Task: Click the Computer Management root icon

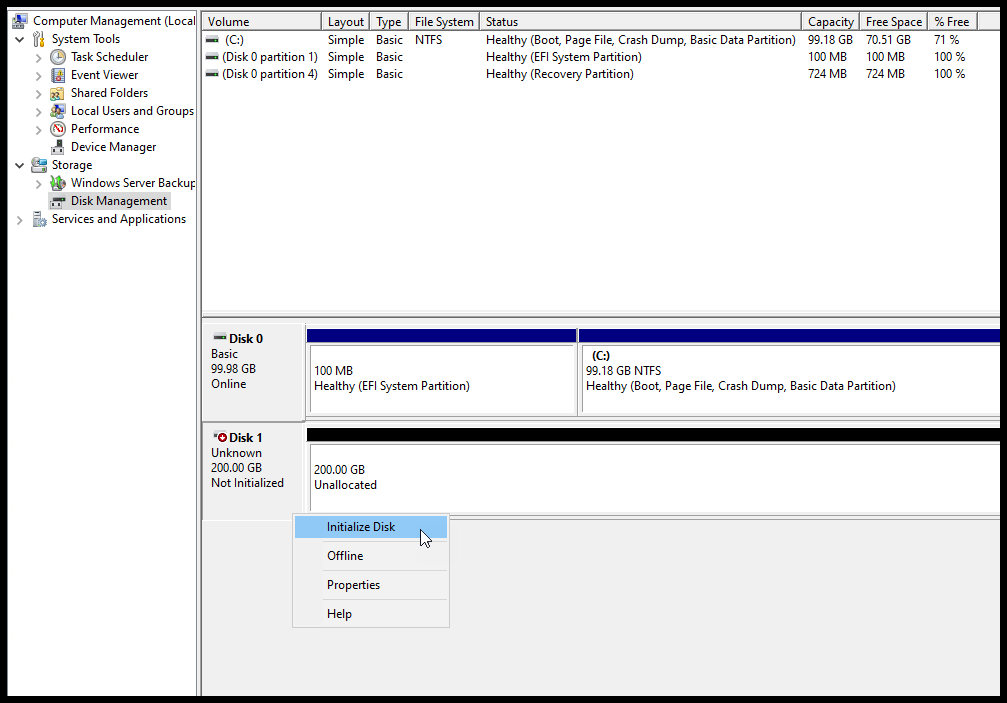Action: click(x=20, y=21)
